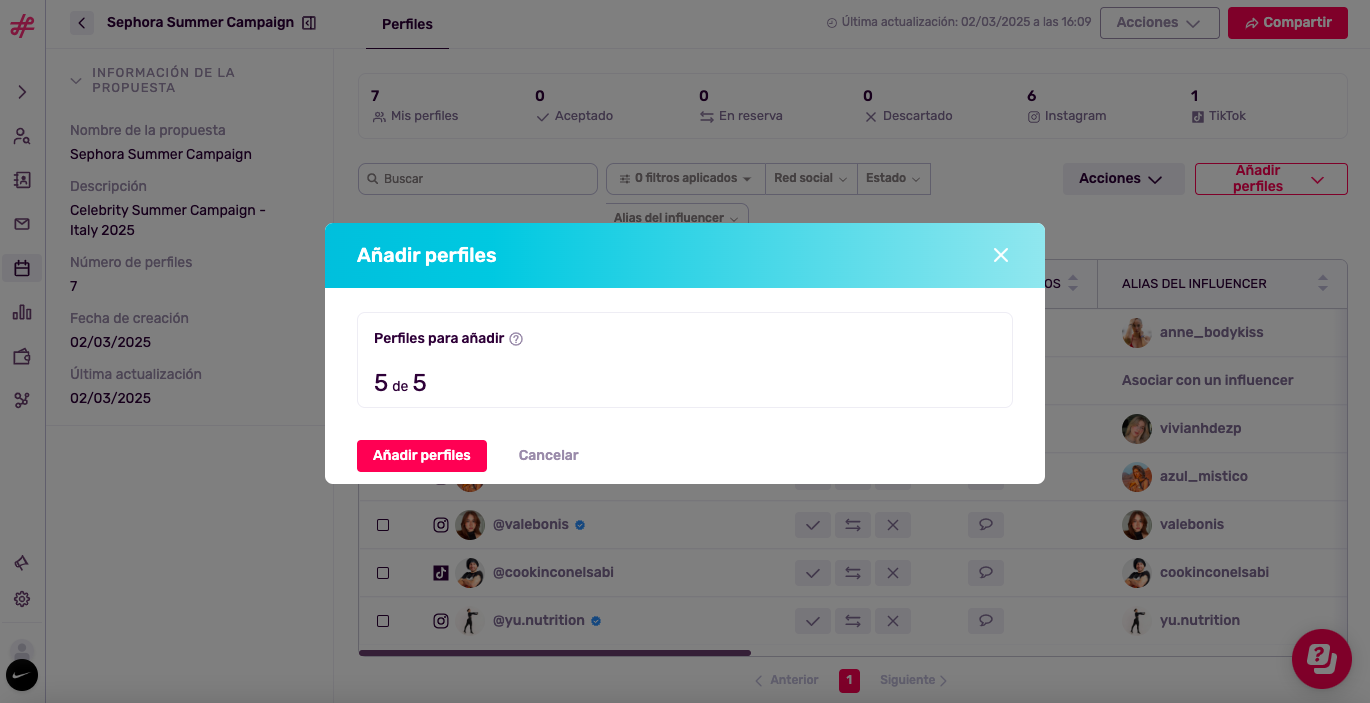Click Cancelar in the dialog
The height and width of the screenshot is (703, 1370).
coord(548,456)
